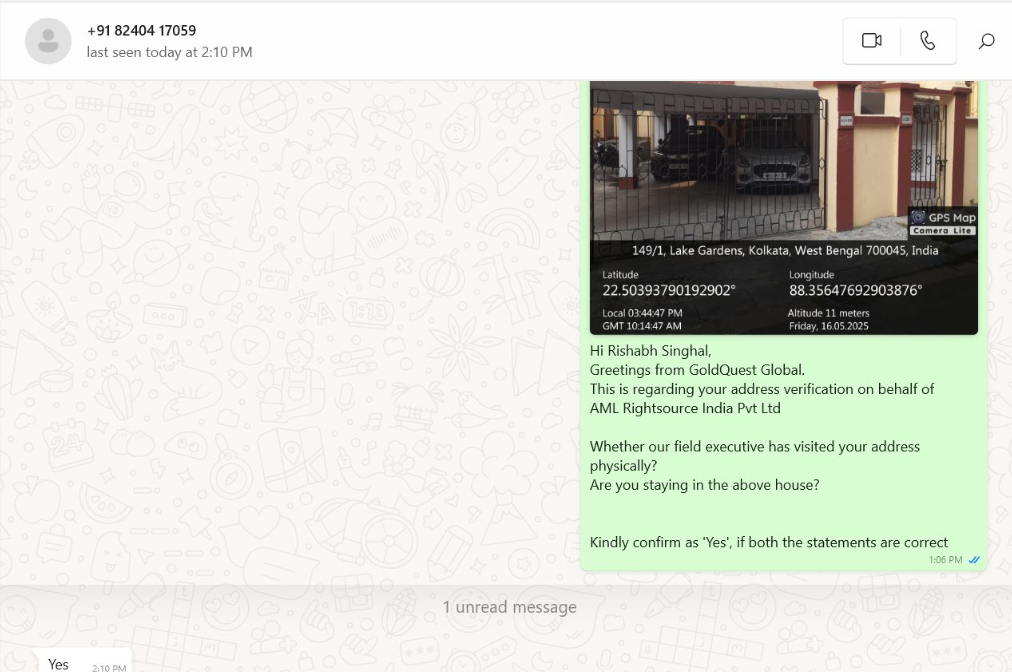Click the 'Friday, 16.05.2025' date in photo
Image resolution: width=1012 pixels, height=672 pixels.
pyautogui.click(x=831, y=326)
